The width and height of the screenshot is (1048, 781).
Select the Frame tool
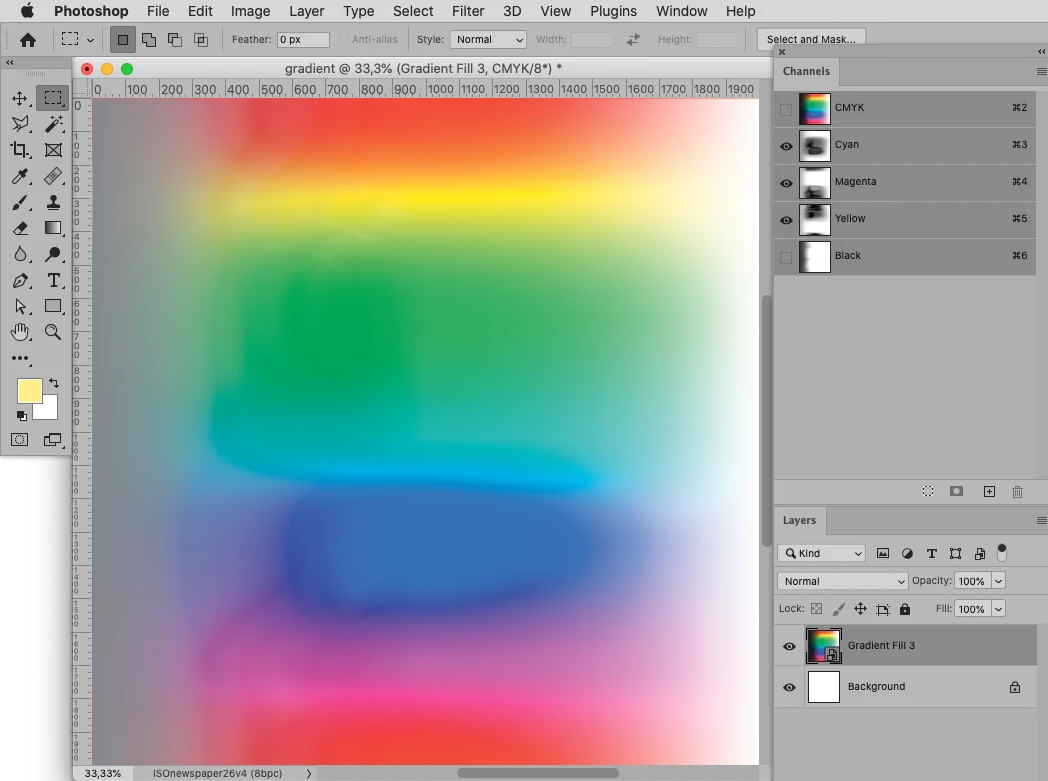click(x=53, y=150)
